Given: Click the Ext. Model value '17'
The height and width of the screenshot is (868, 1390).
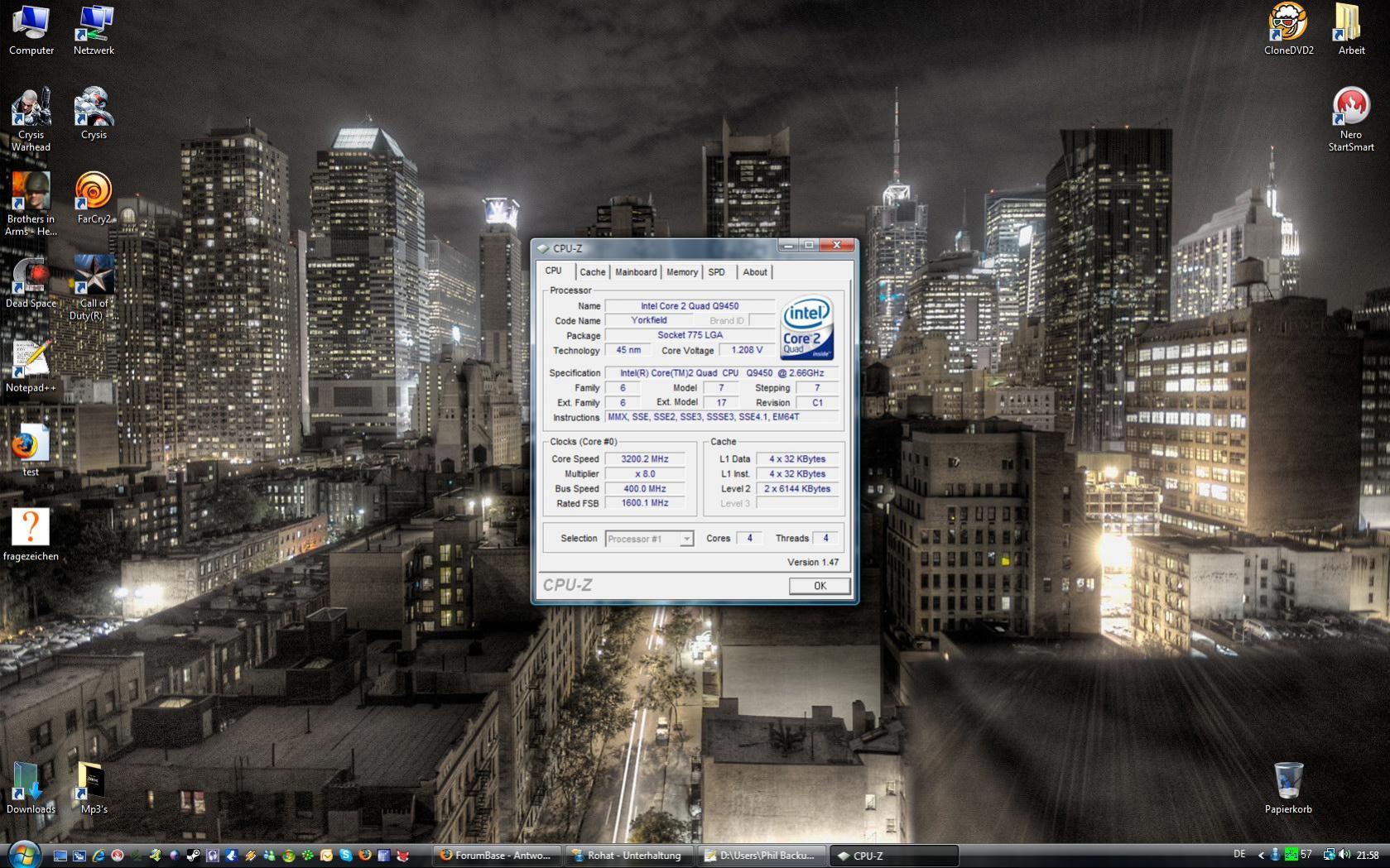Looking at the screenshot, I should click(721, 403).
